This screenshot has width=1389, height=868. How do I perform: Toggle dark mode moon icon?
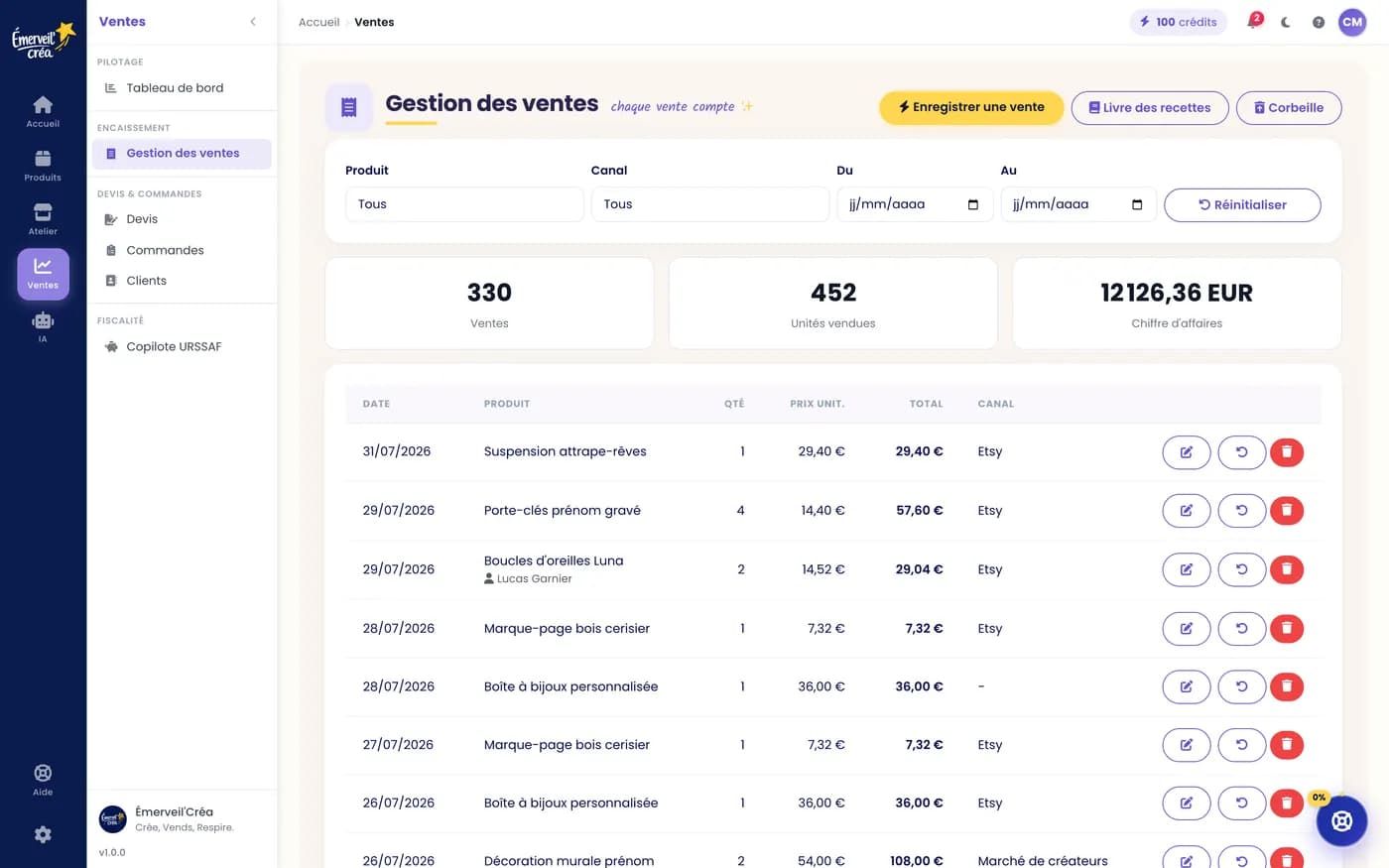coord(1286,22)
